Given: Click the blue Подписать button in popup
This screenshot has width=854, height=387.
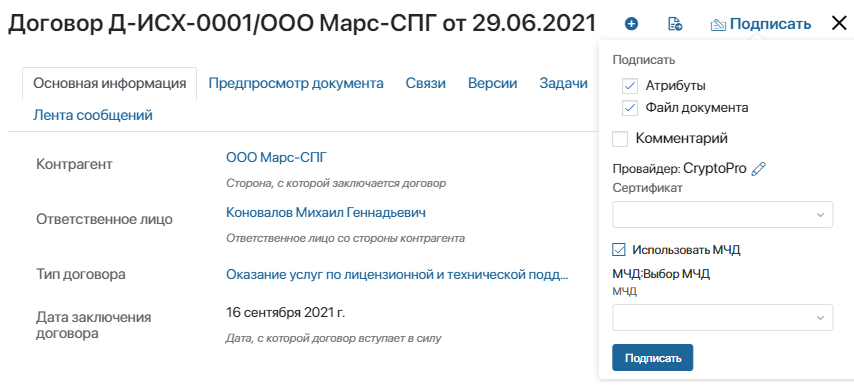Looking at the screenshot, I should pyautogui.click(x=652, y=358).
